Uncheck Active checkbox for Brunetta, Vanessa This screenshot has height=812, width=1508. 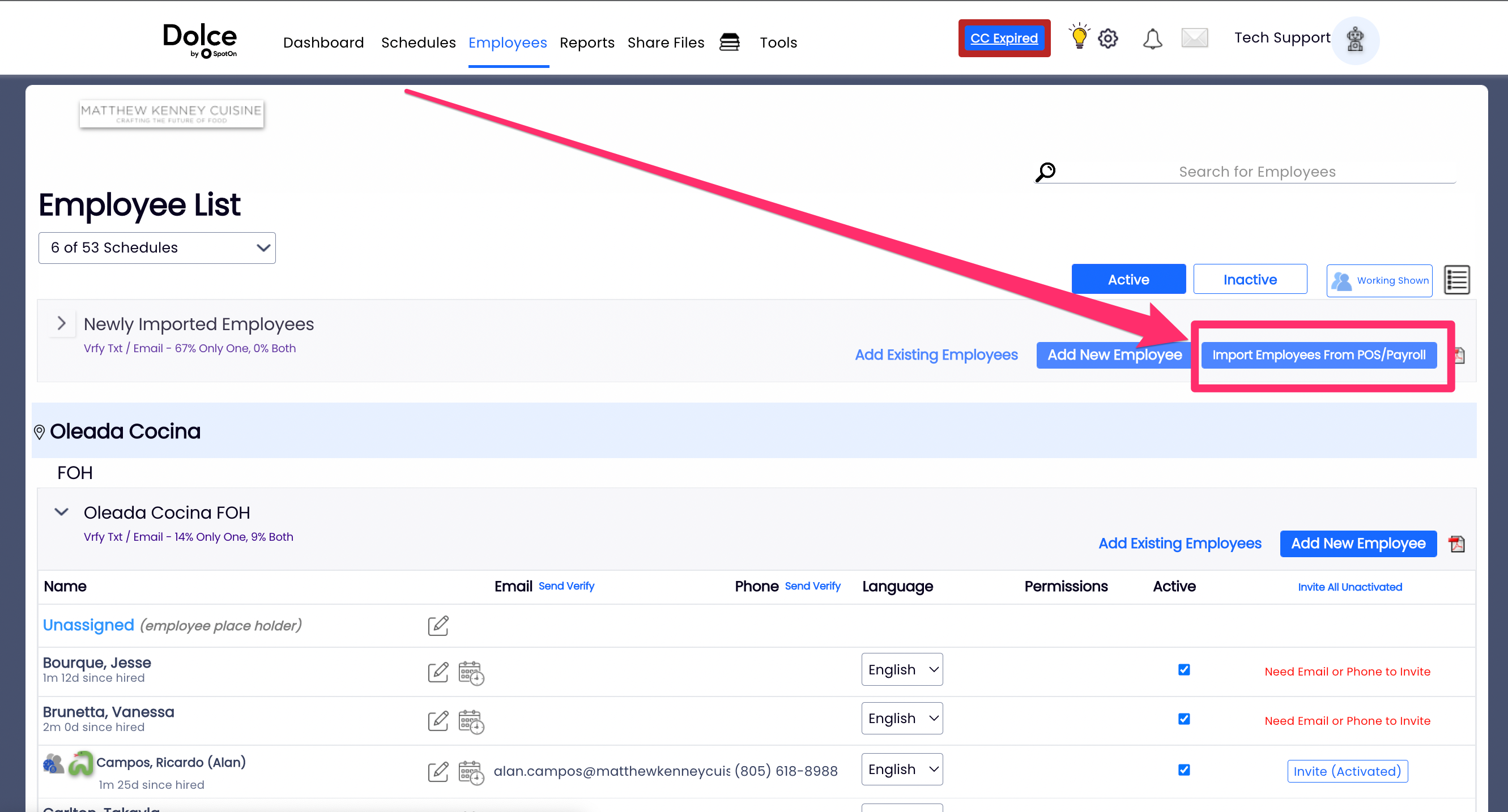[x=1184, y=719]
